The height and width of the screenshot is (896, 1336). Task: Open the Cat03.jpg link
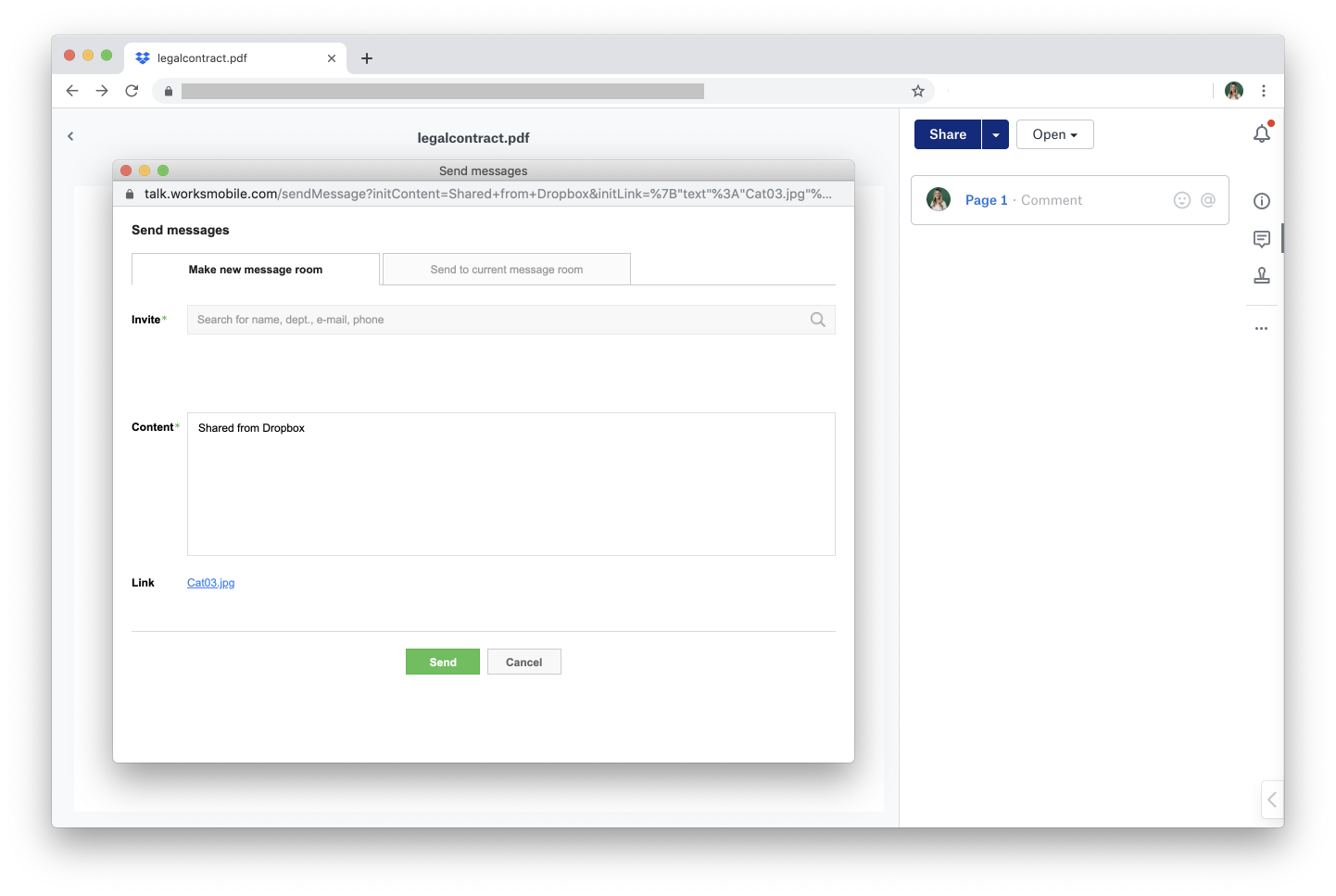point(210,583)
